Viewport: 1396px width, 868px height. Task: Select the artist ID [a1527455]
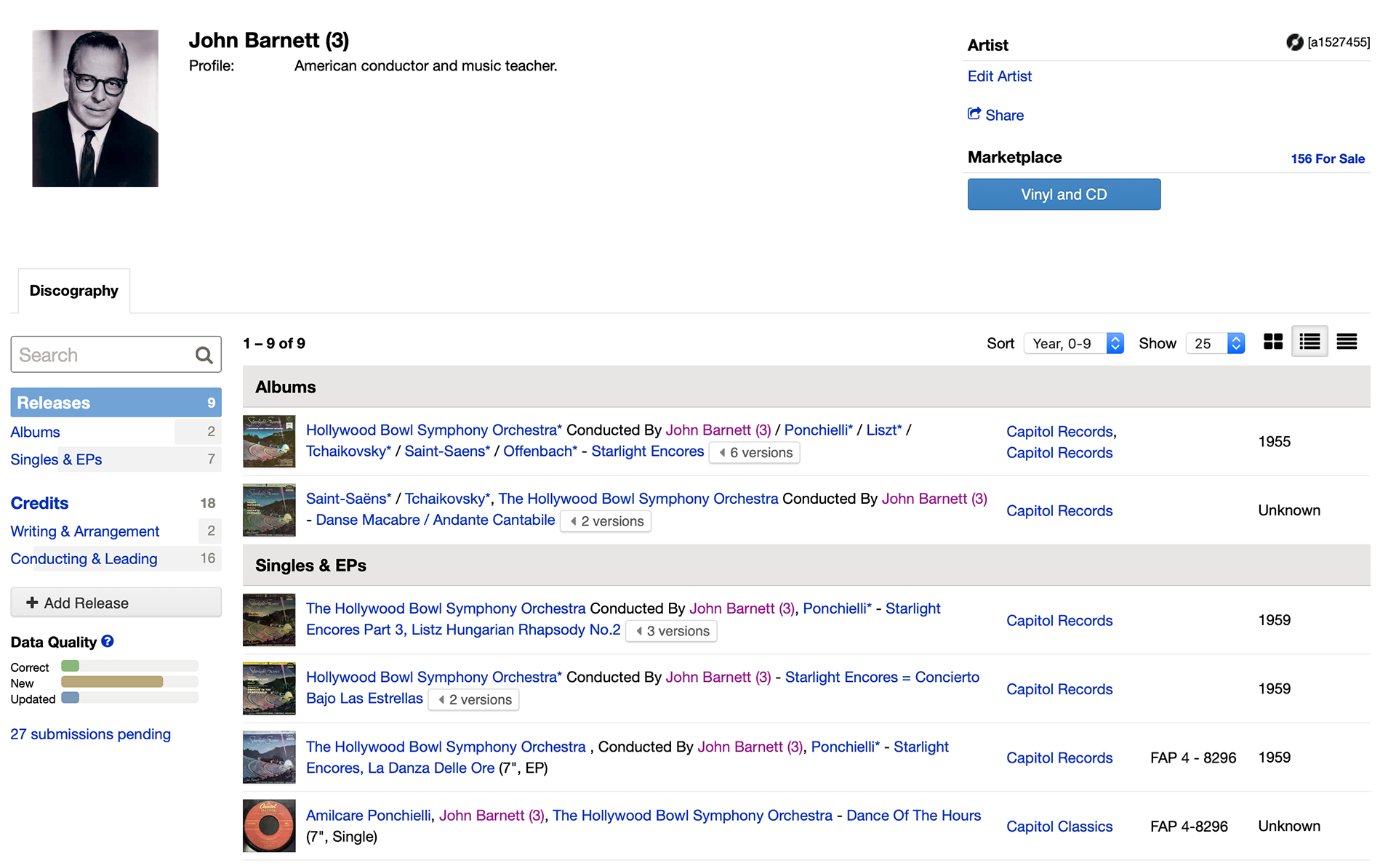pos(1339,42)
